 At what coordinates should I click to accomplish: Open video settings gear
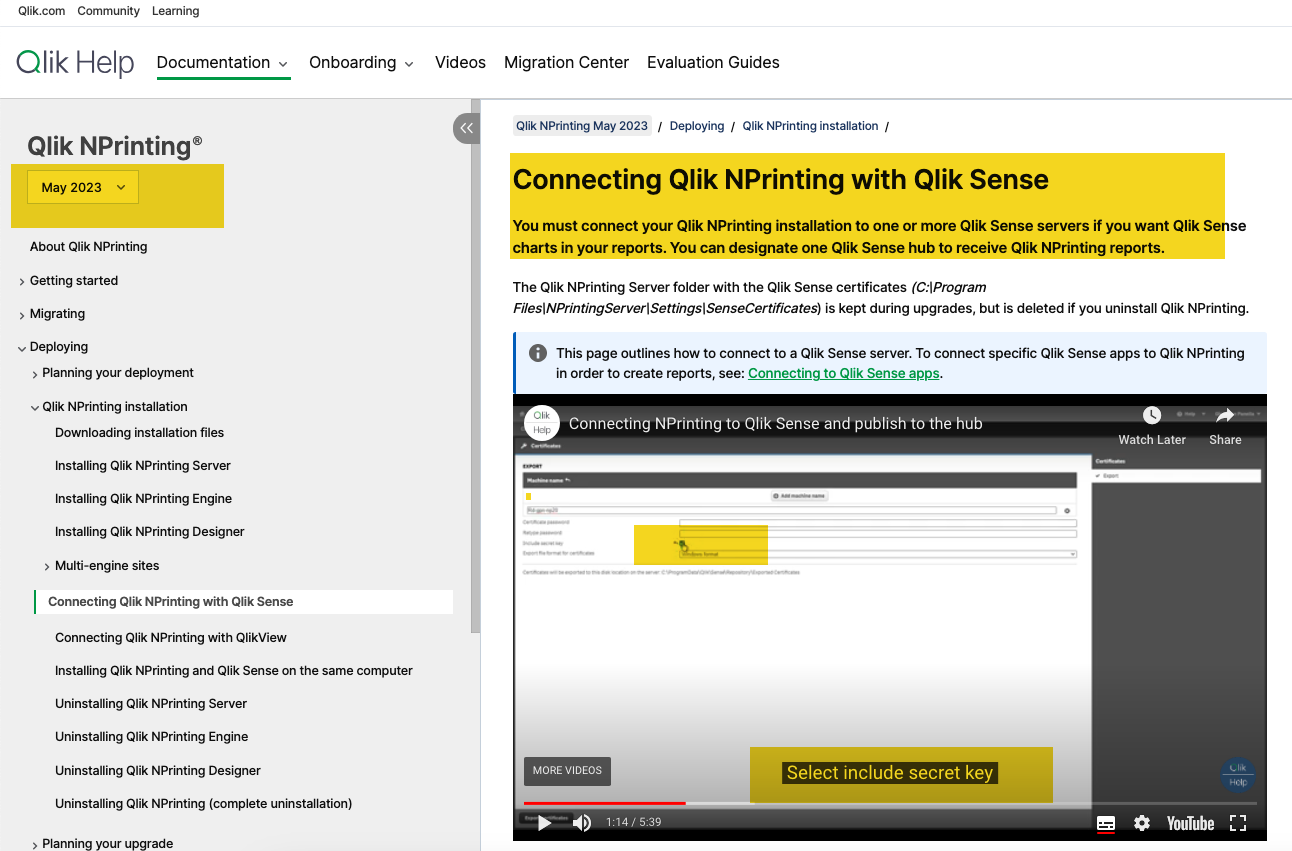click(x=1142, y=823)
